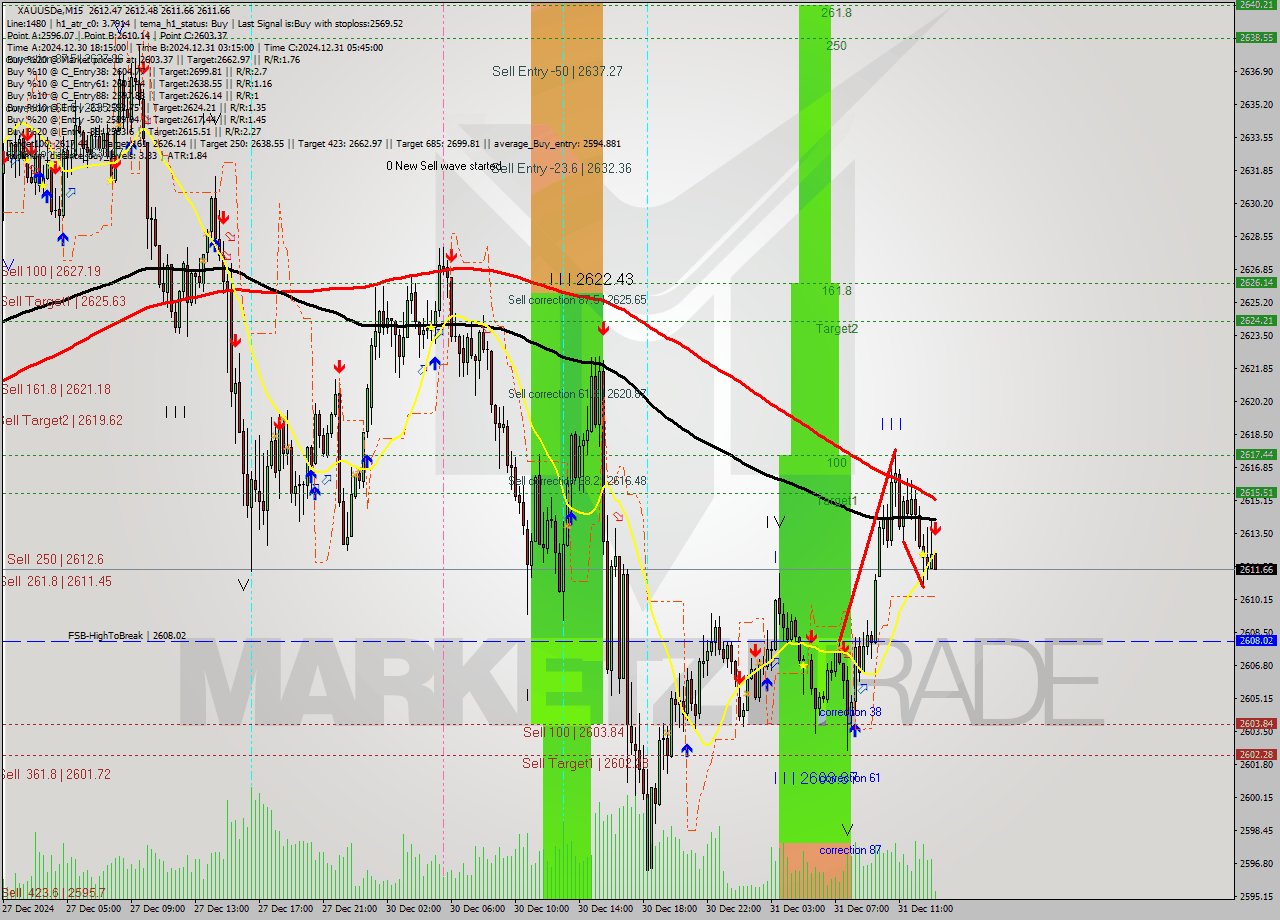This screenshot has height=920, width=1280.
Task: Click the current price tag 2611.66
Action: [1256, 569]
